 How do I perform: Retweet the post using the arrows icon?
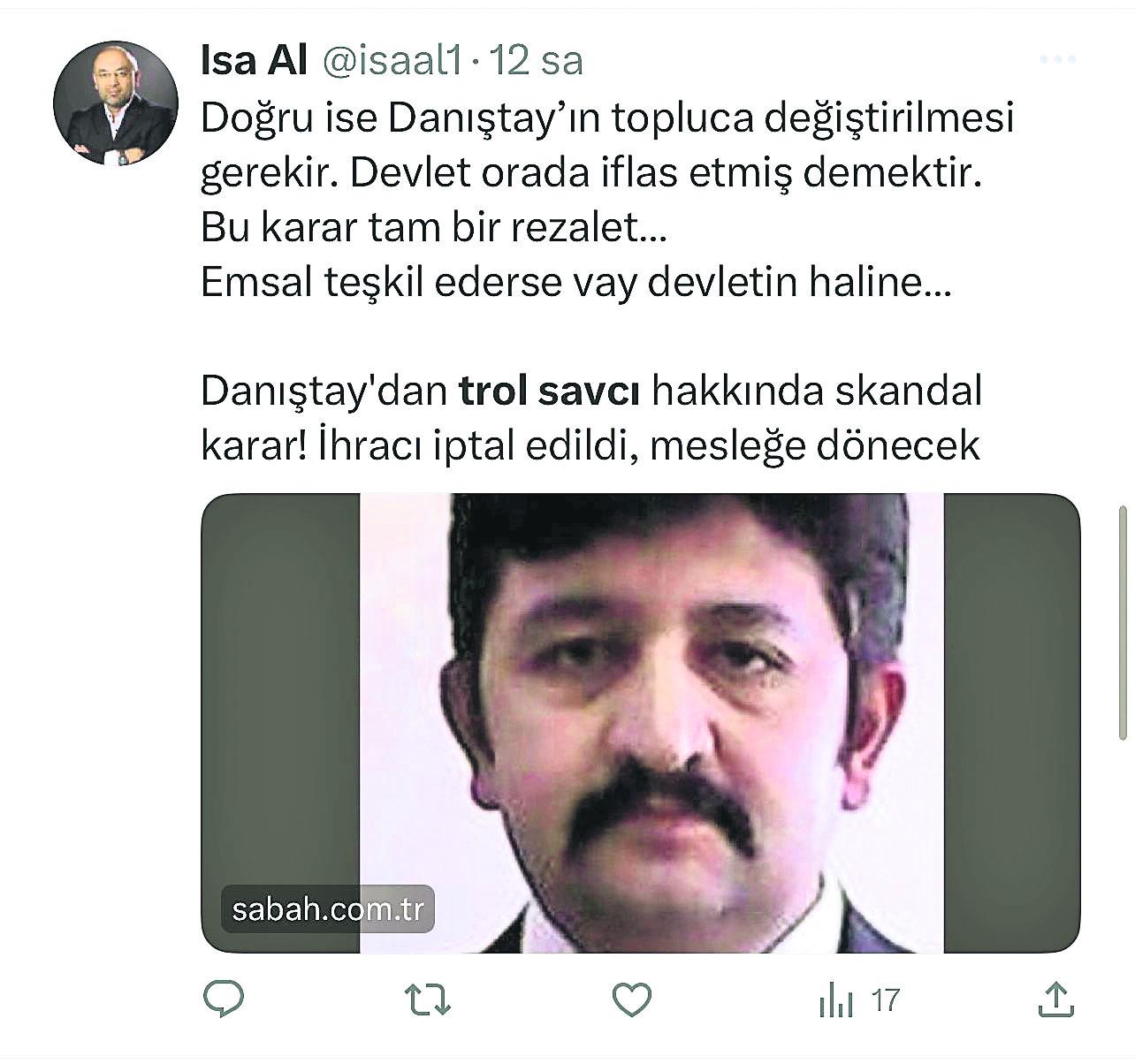coord(427,1000)
